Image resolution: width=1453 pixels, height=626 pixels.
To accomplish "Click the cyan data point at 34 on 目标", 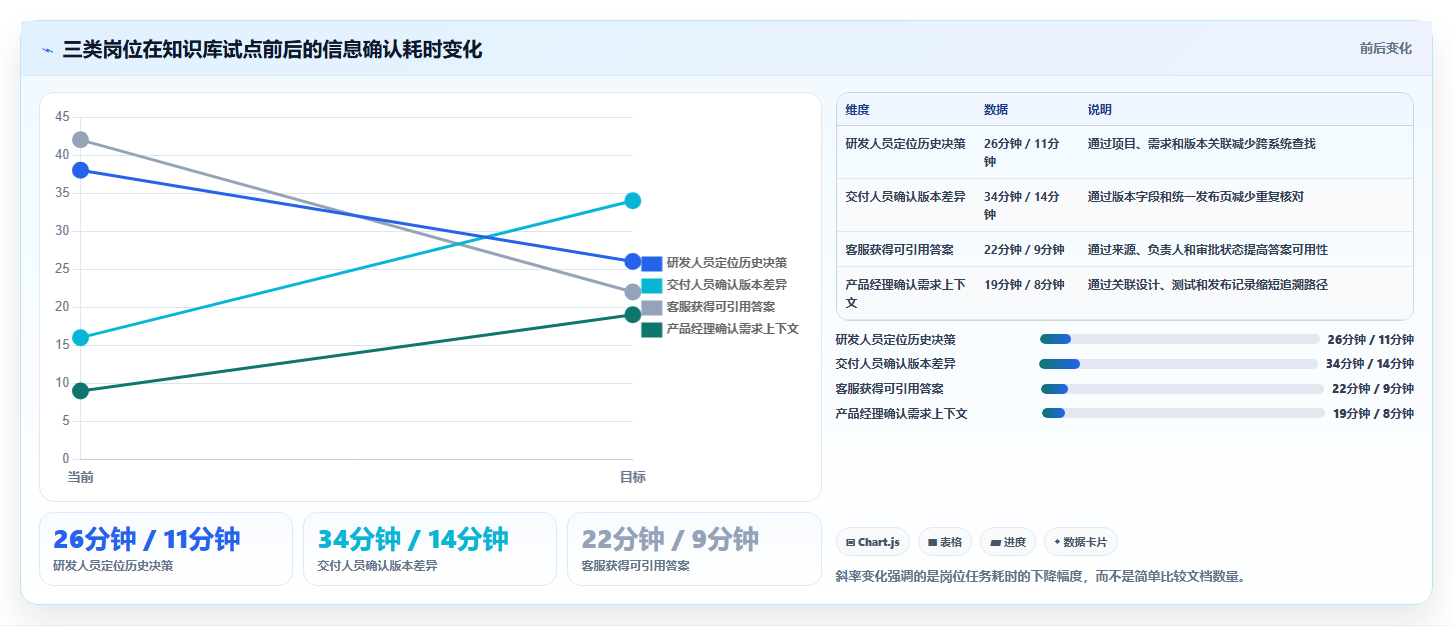I will point(632,201).
